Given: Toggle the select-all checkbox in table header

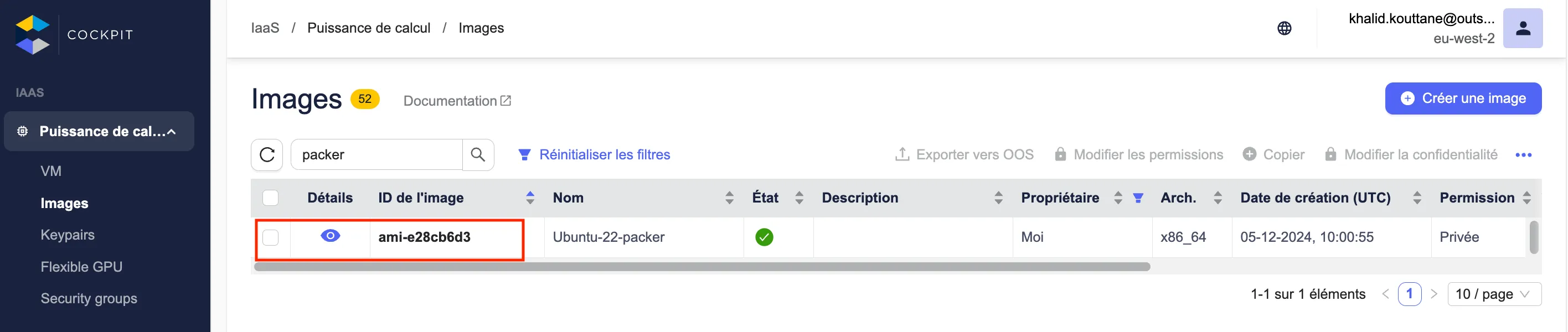Looking at the screenshot, I should point(270,198).
